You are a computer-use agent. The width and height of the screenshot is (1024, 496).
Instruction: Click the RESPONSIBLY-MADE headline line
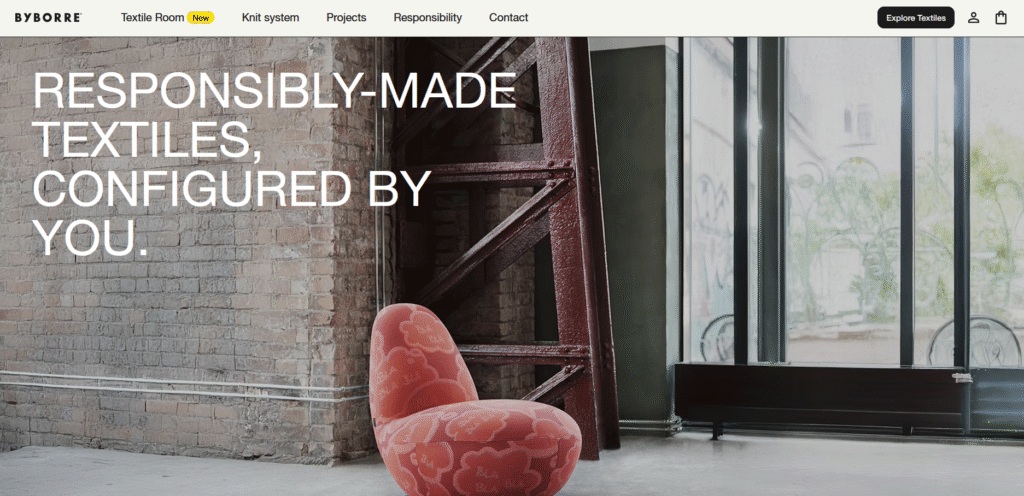(x=274, y=90)
